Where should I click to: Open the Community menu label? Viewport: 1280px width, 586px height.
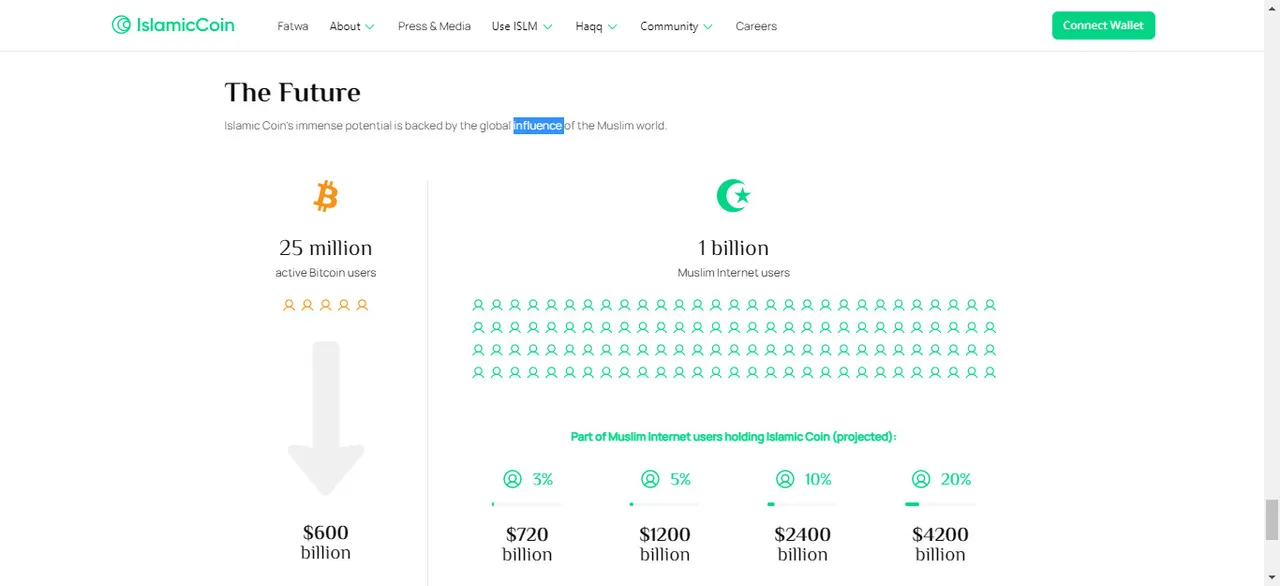[669, 26]
